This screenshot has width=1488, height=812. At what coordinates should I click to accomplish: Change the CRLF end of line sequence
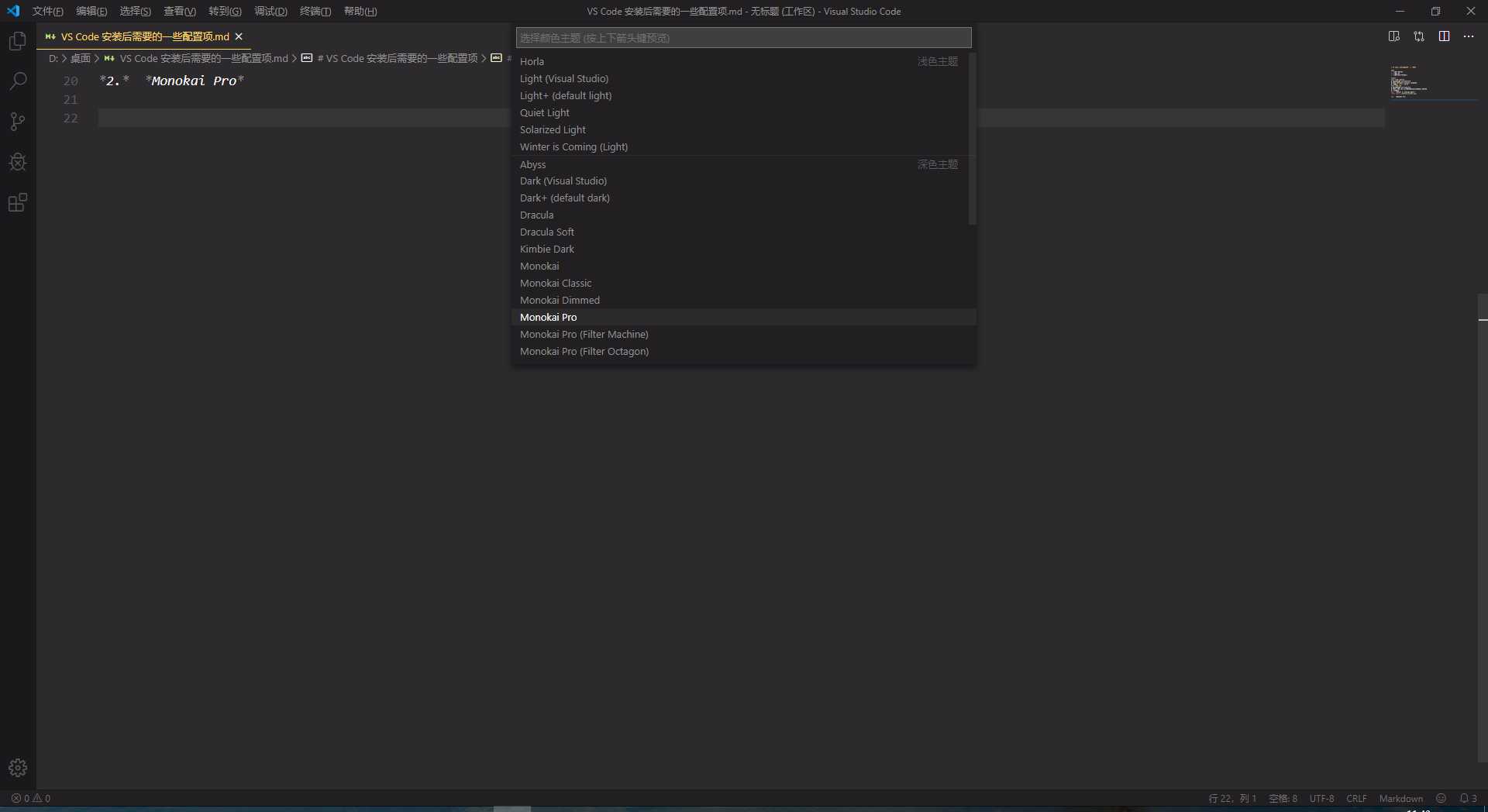pyautogui.click(x=1356, y=798)
